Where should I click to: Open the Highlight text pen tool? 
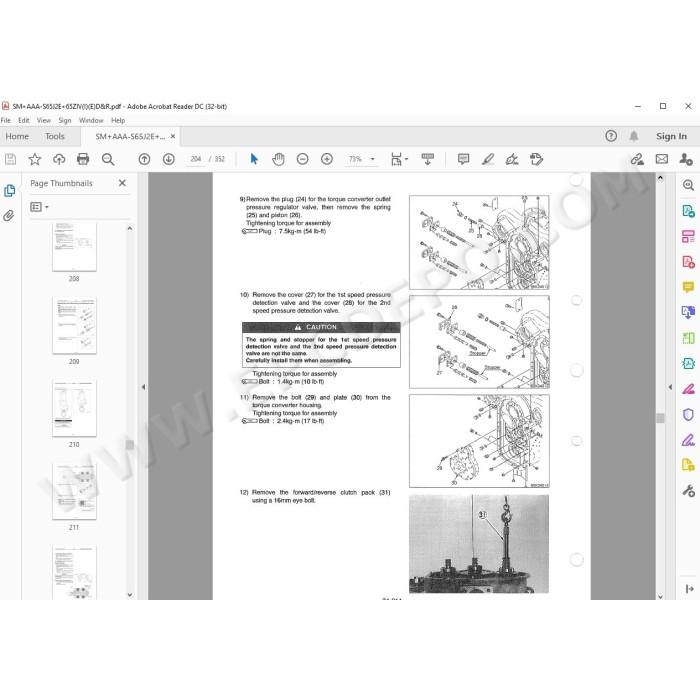[488, 159]
